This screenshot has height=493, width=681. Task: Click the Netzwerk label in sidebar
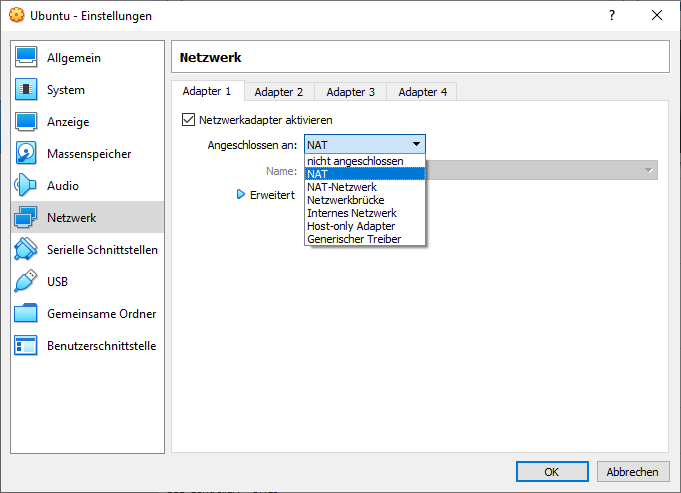click(x=72, y=218)
